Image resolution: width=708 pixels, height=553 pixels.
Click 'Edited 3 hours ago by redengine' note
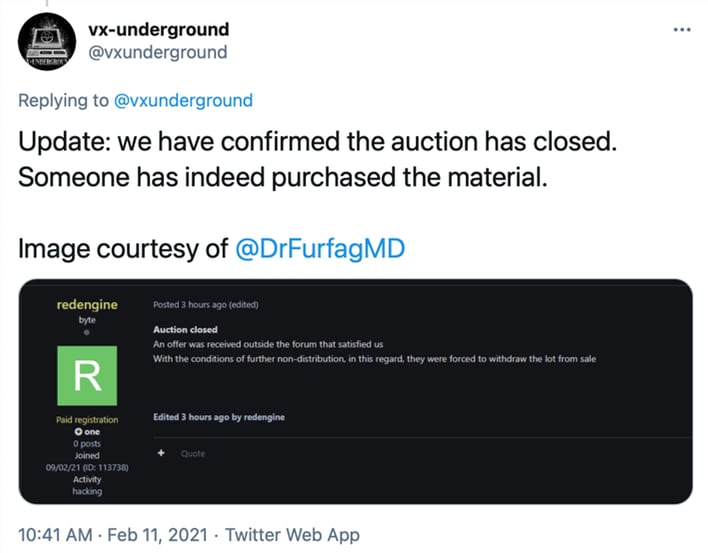tap(218, 417)
